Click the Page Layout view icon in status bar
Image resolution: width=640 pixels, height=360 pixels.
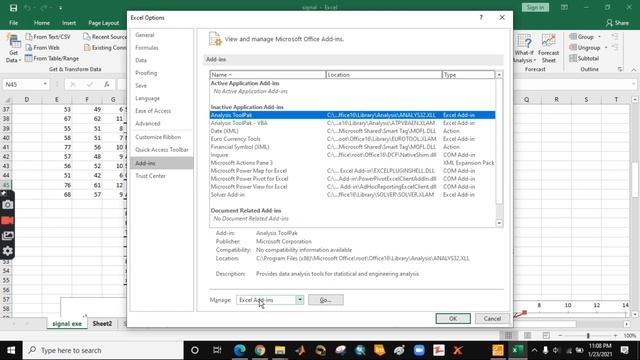click(527, 336)
